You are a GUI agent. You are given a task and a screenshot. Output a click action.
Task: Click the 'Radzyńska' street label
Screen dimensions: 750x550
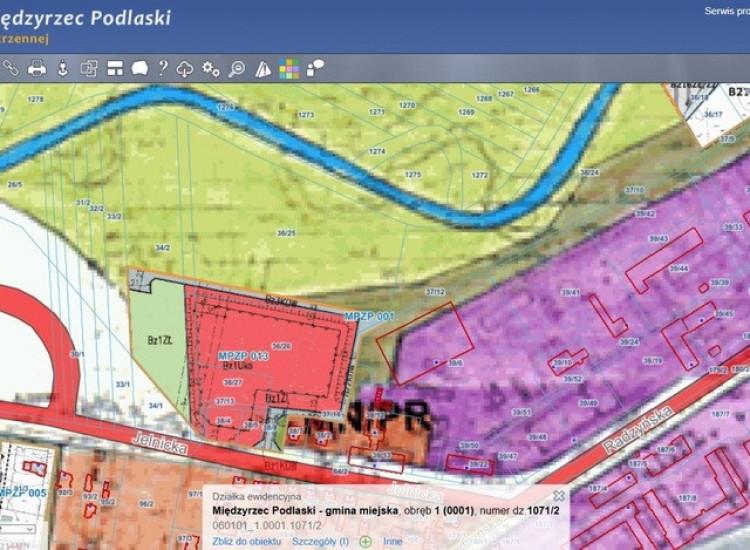click(x=638, y=429)
